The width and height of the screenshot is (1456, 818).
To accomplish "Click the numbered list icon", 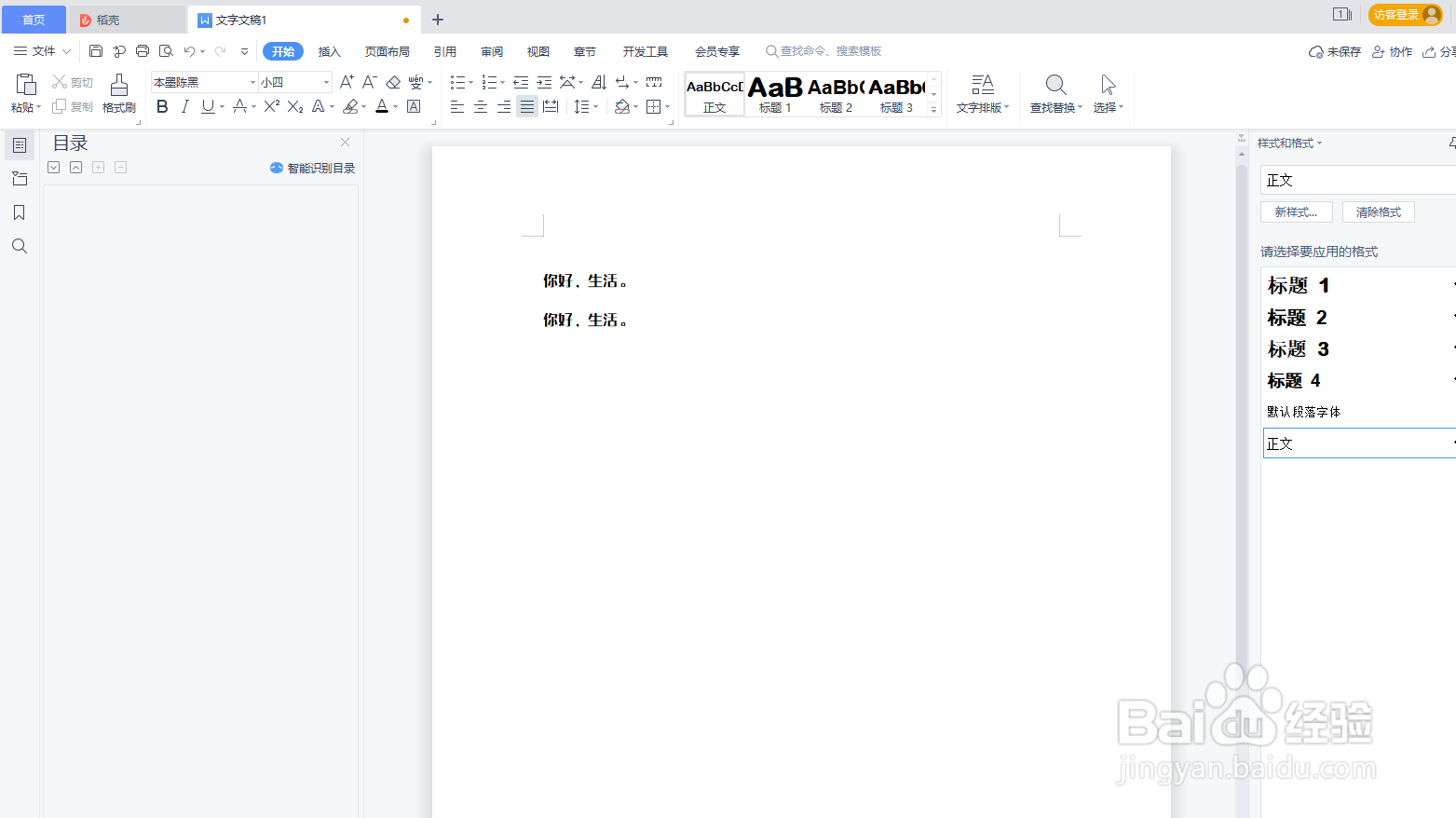I will (x=489, y=83).
